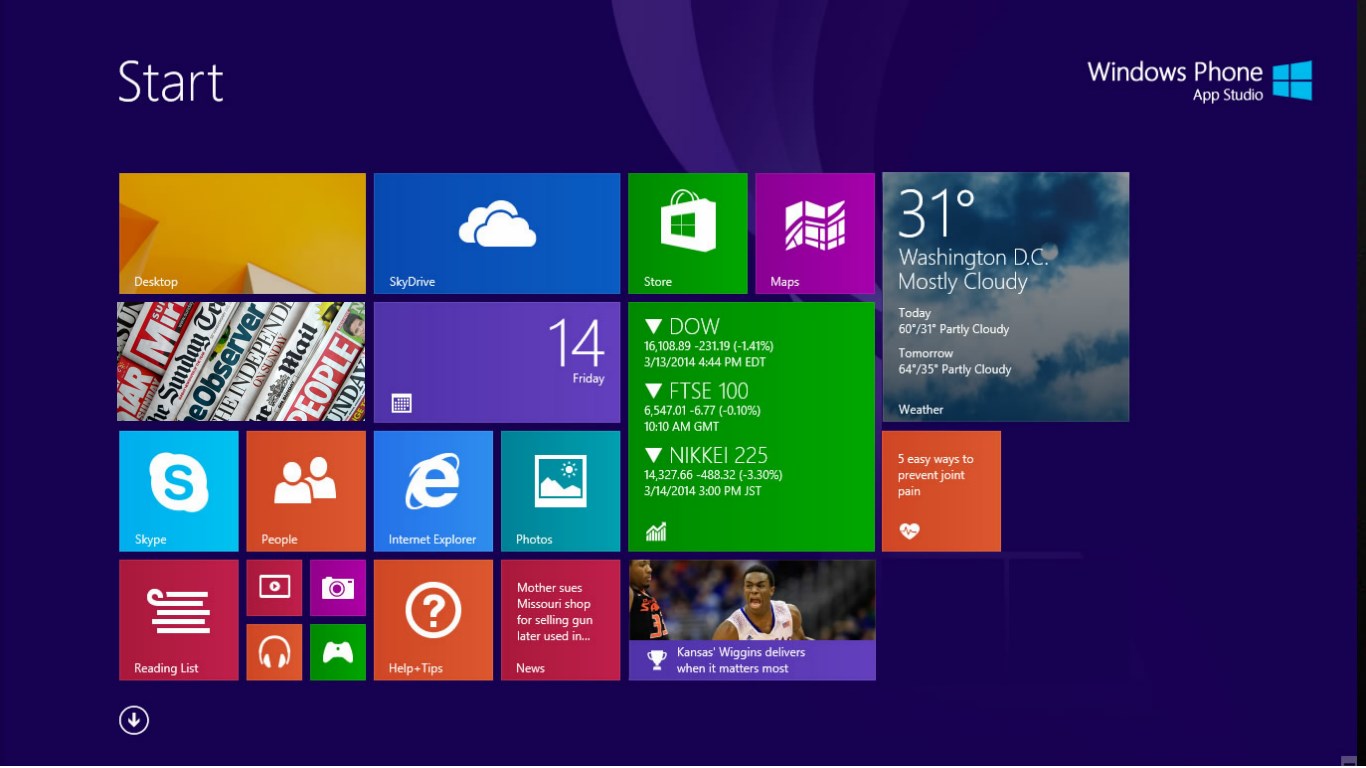Open the Maps tile
This screenshot has height=768, width=1366.
coord(815,233)
